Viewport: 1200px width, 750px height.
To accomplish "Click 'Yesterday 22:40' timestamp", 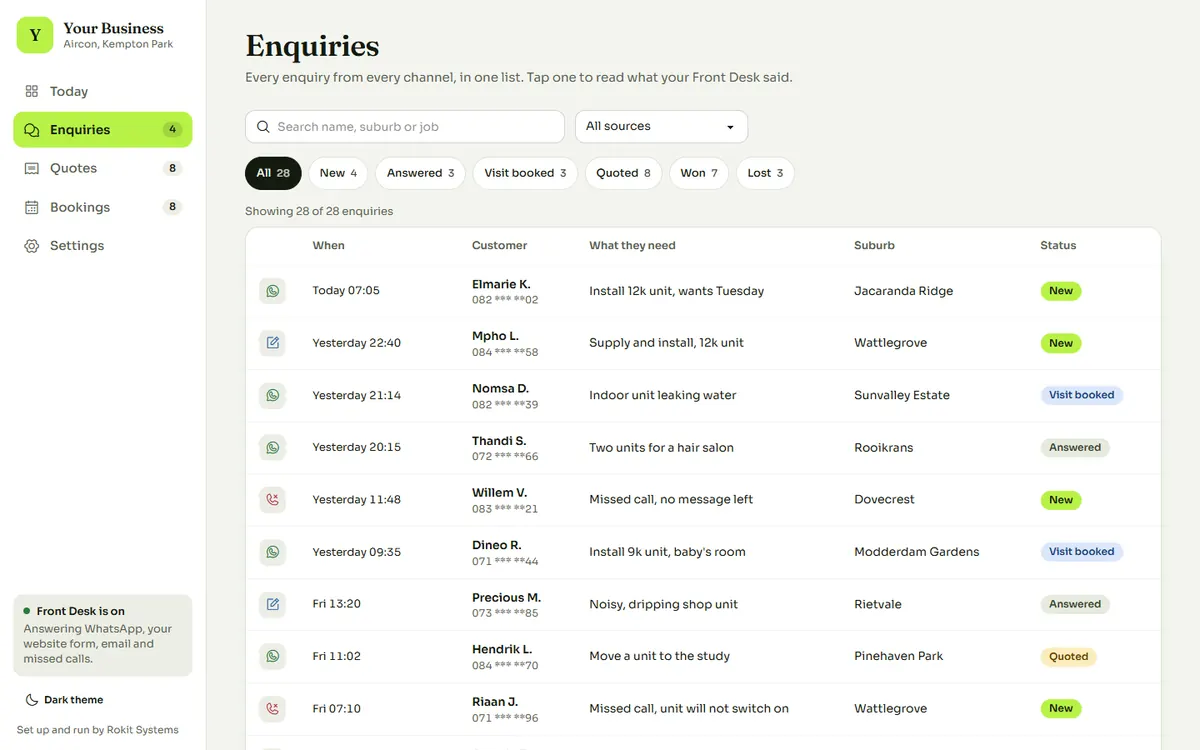I will [x=356, y=343].
